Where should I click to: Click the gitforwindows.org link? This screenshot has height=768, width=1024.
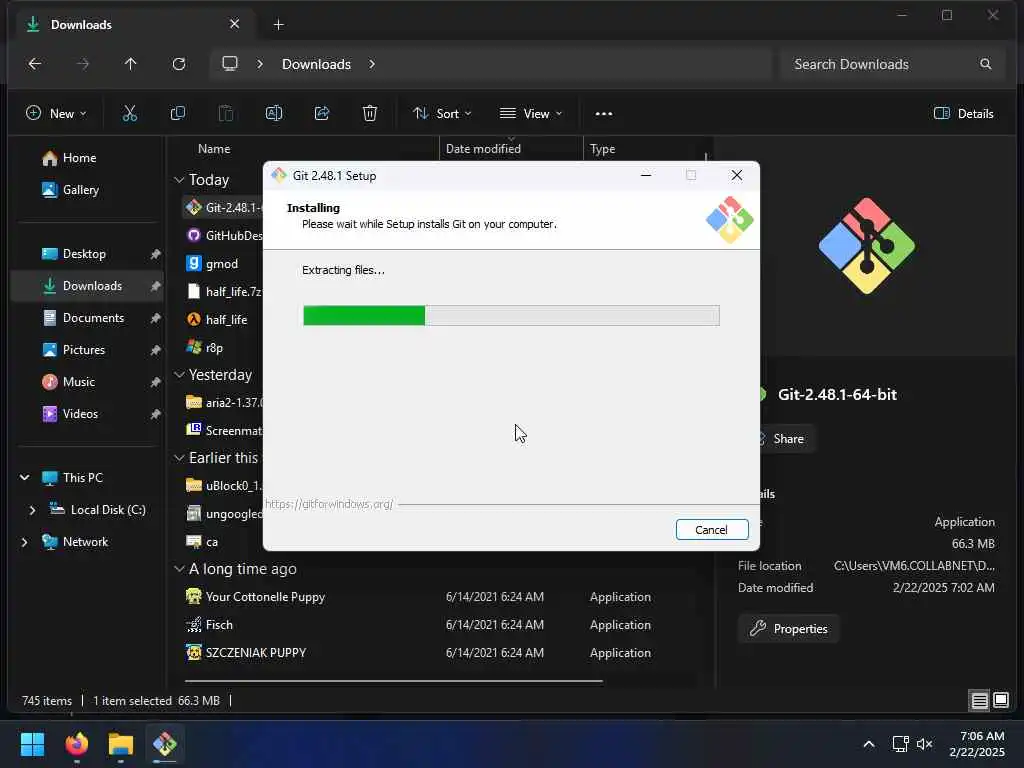click(329, 504)
